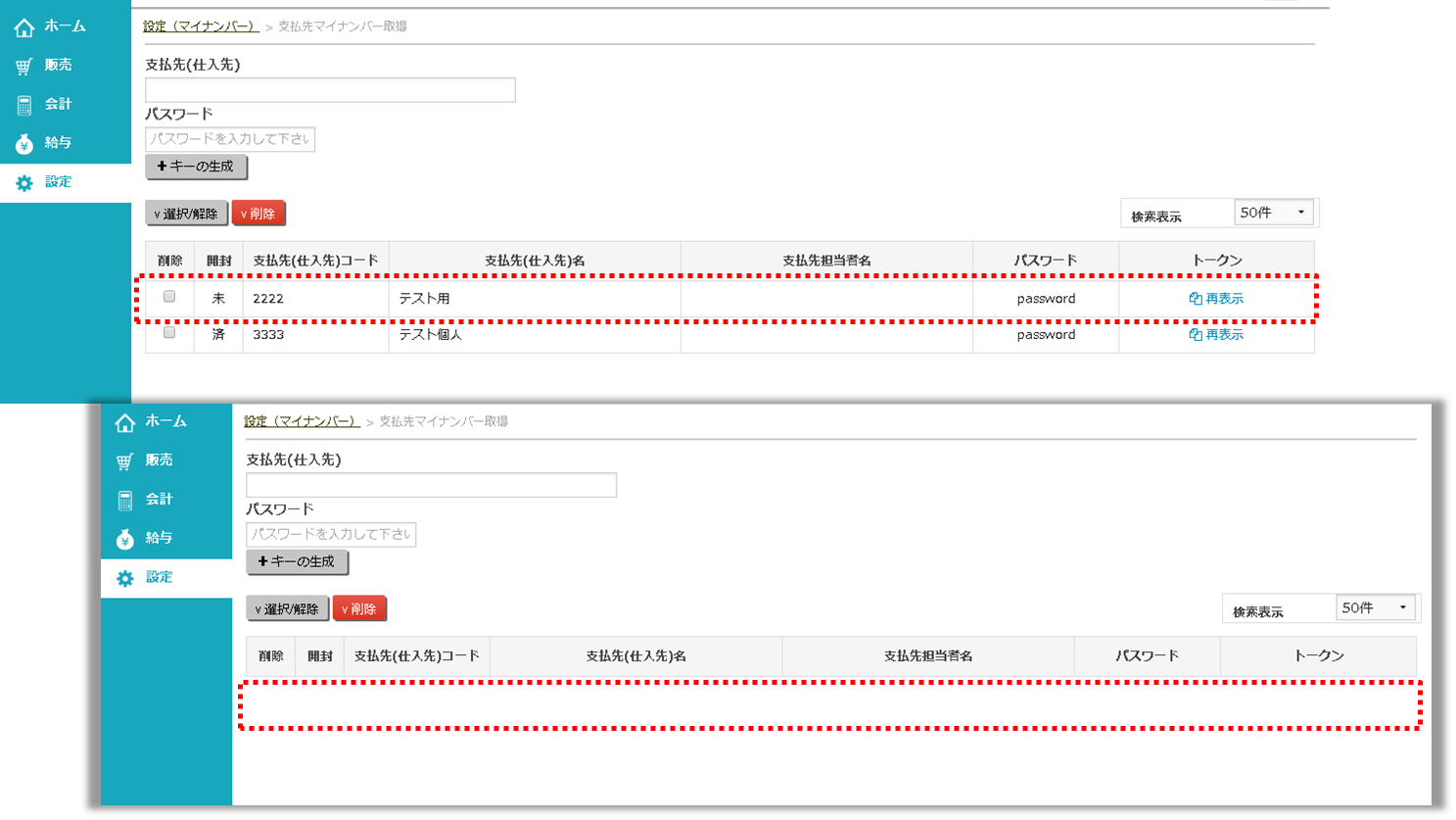This screenshot has height=820, width=1456.
Task: Click the 再表示 copy icon for code 3333
Action: pos(1195,335)
